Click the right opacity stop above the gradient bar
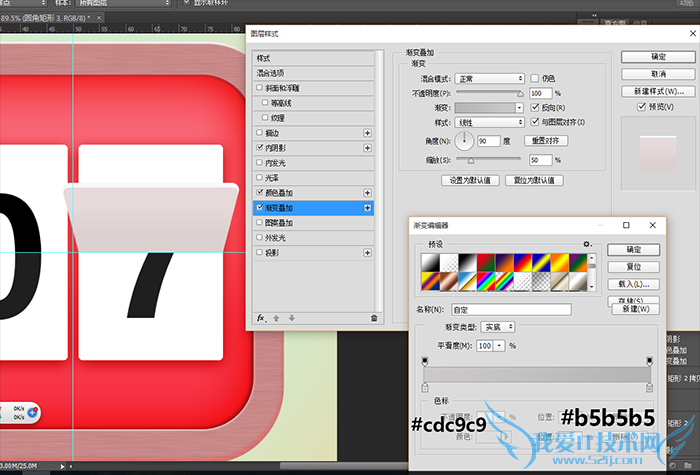The width and height of the screenshot is (700, 475). (649, 360)
